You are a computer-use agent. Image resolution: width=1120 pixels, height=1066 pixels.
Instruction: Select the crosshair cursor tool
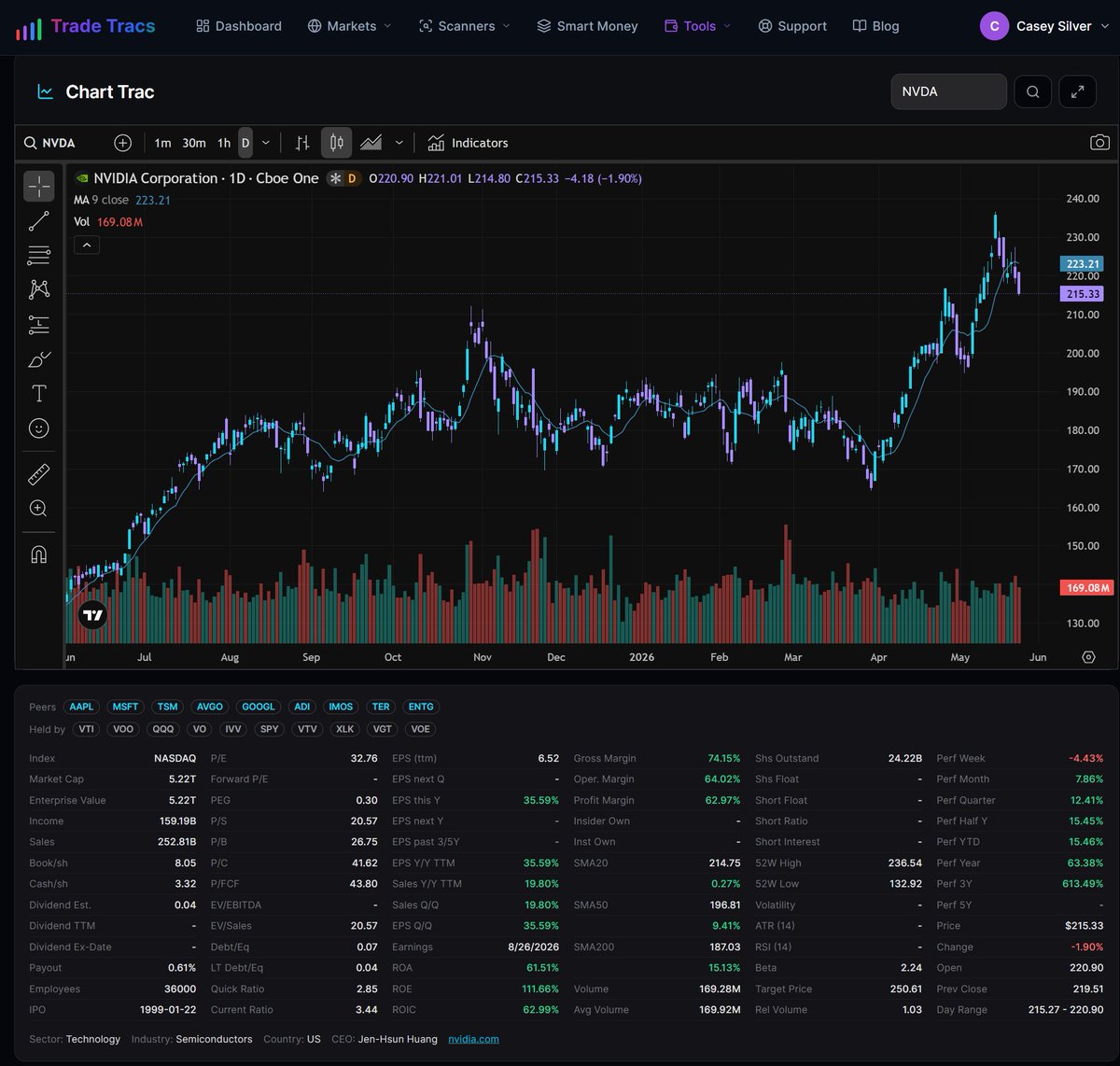point(39,187)
